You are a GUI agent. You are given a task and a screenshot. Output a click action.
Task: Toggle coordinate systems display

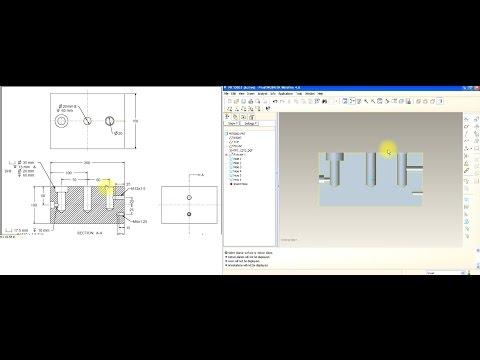[250, 108]
